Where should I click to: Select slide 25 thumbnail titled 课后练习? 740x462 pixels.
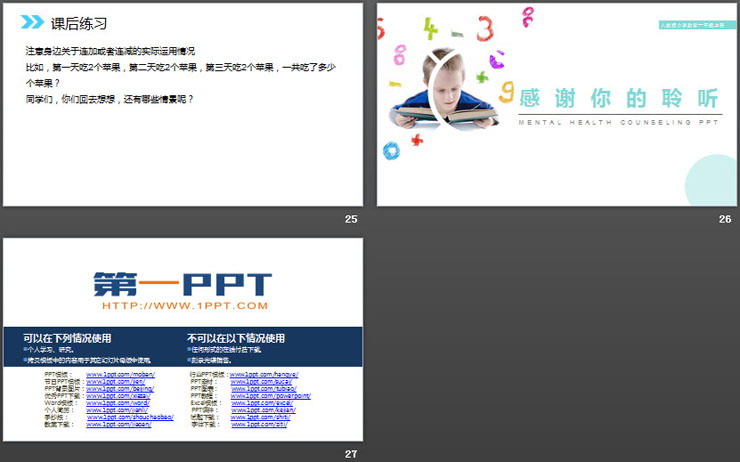[183, 104]
